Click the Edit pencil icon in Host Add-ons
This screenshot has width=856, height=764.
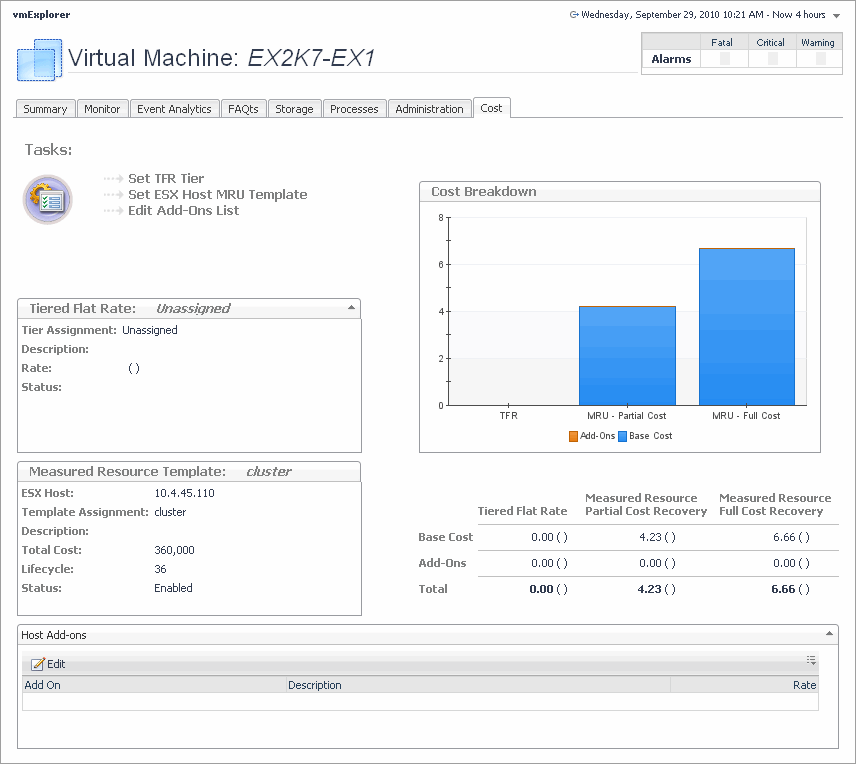(x=38, y=664)
